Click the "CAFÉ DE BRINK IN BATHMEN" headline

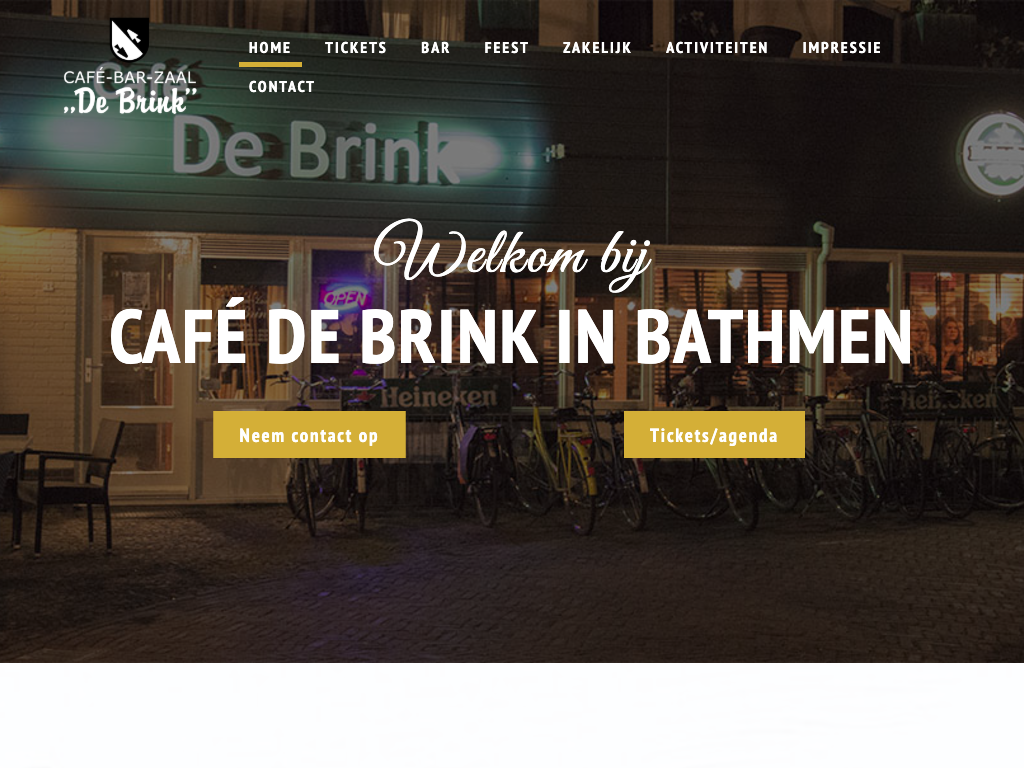point(511,338)
